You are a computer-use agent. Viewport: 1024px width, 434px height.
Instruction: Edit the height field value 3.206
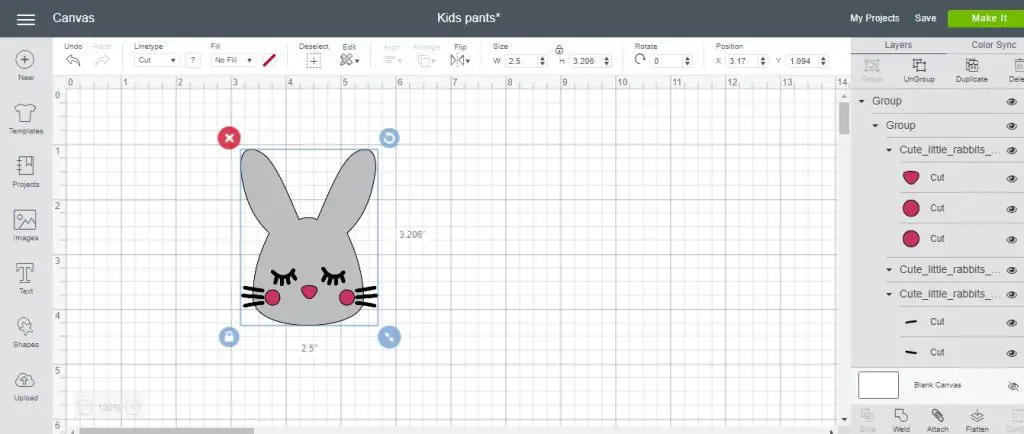pos(585,61)
